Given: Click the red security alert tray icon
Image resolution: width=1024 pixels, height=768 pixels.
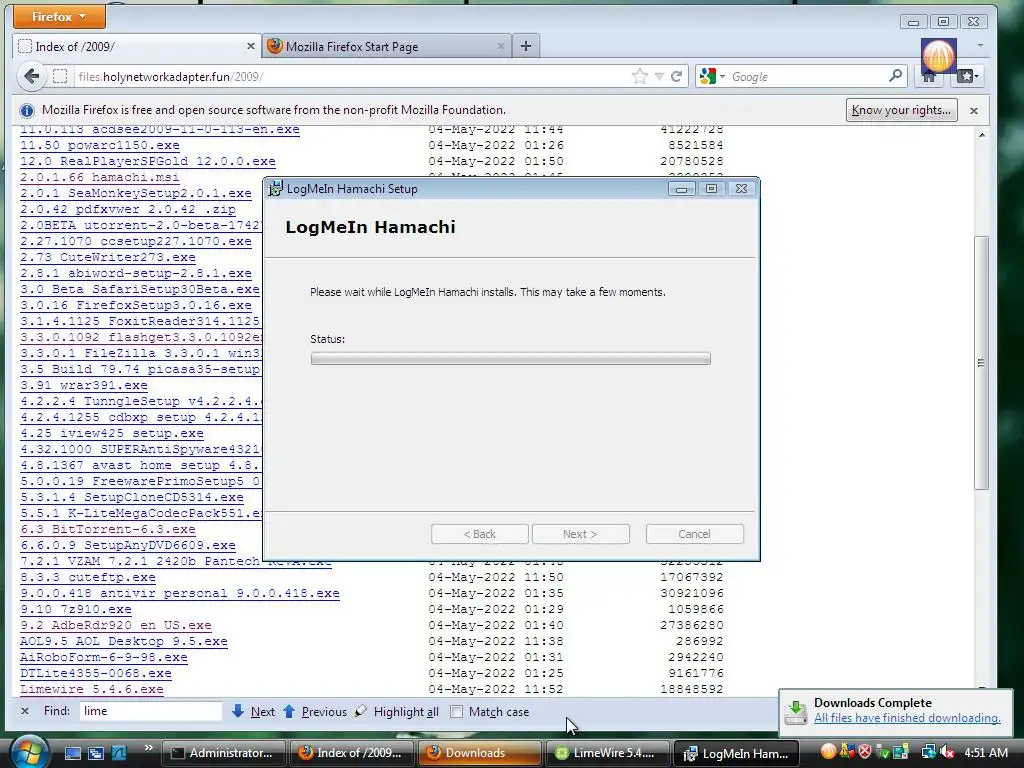Looking at the screenshot, I should point(865,752).
